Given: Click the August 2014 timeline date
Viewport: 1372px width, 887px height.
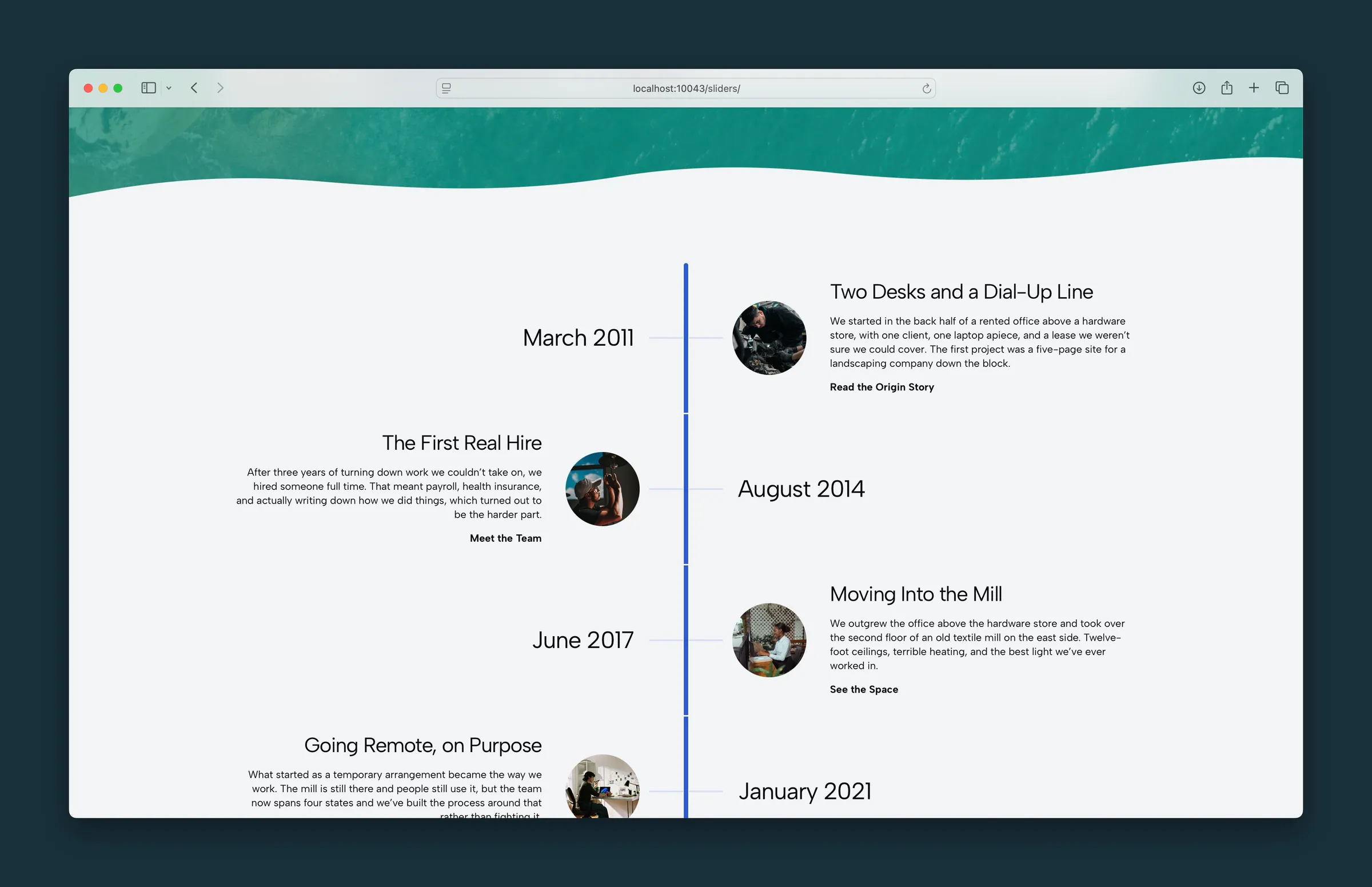Looking at the screenshot, I should (801, 489).
